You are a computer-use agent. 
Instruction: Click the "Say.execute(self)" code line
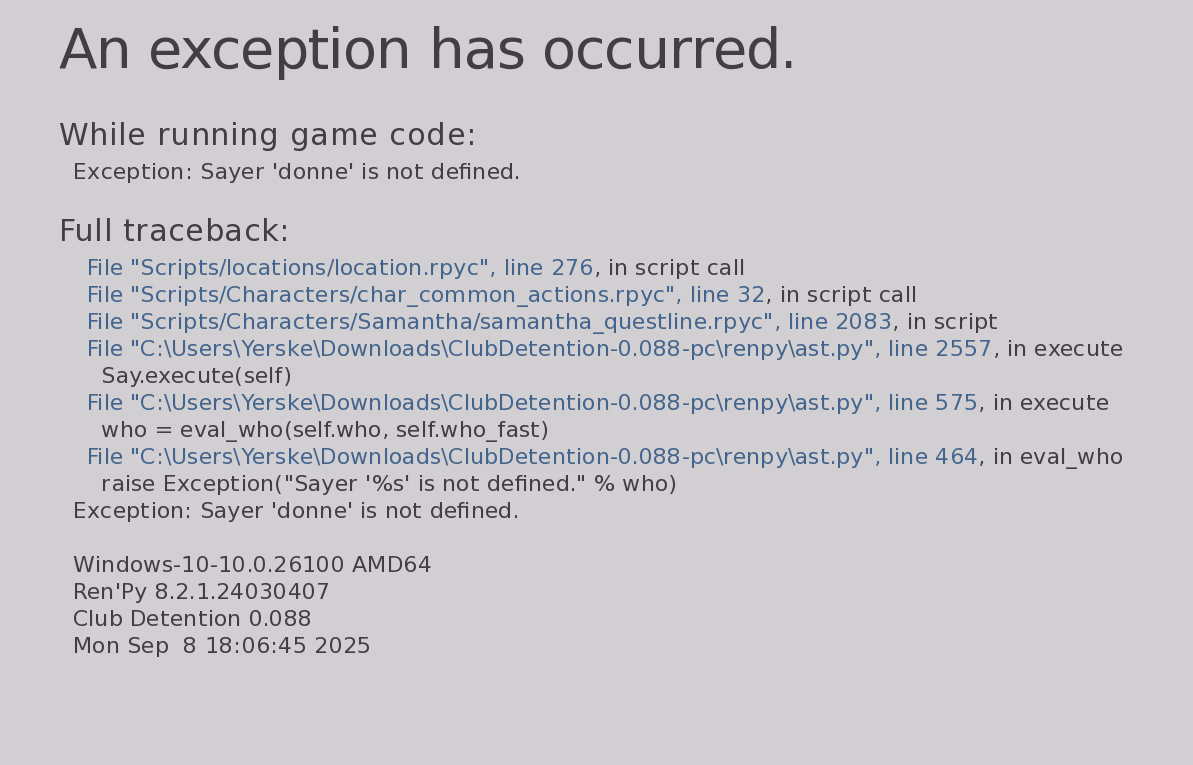click(196, 376)
